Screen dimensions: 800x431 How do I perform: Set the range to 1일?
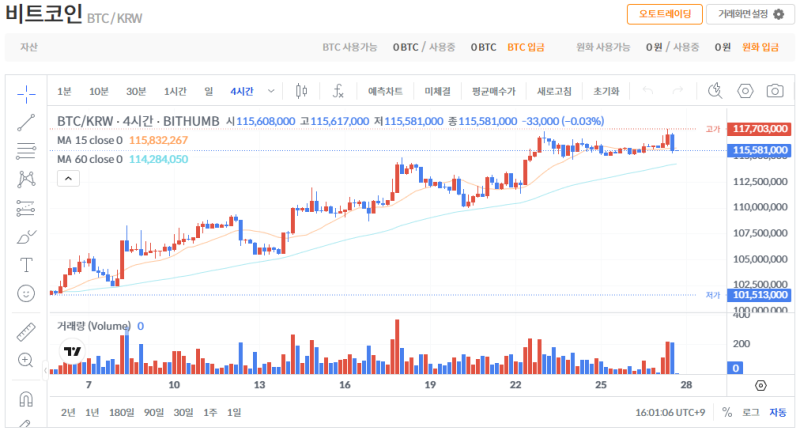(234, 412)
